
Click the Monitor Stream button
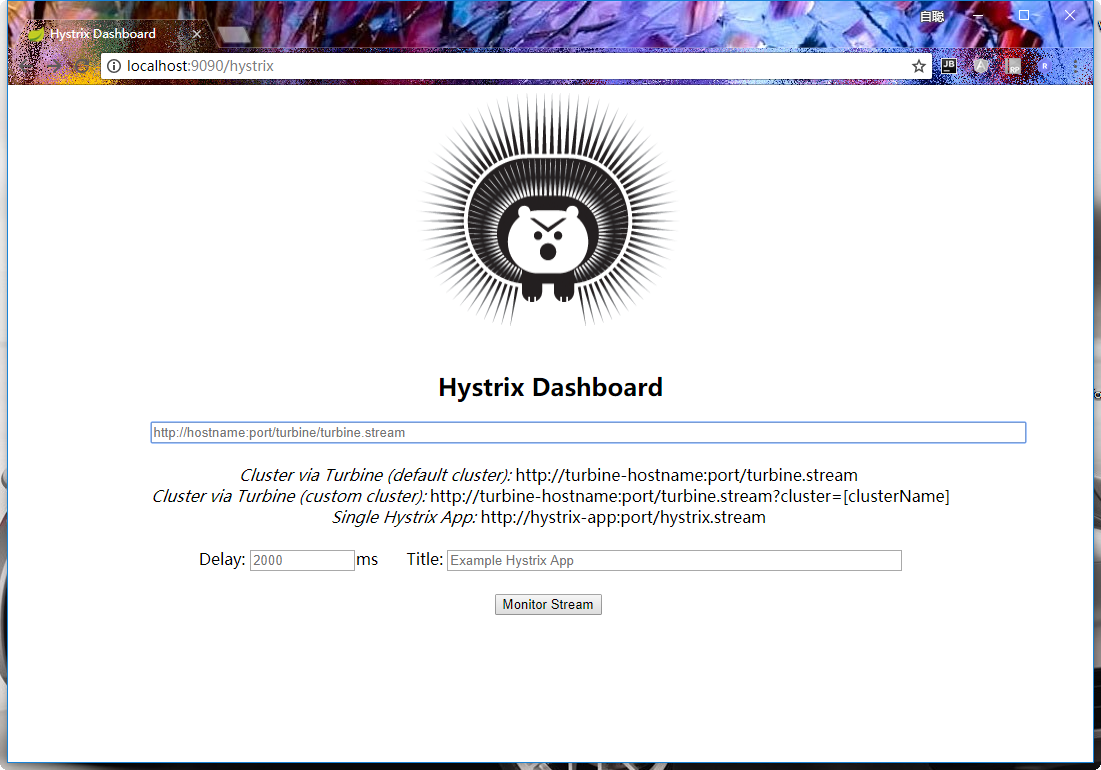click(548, 604)
